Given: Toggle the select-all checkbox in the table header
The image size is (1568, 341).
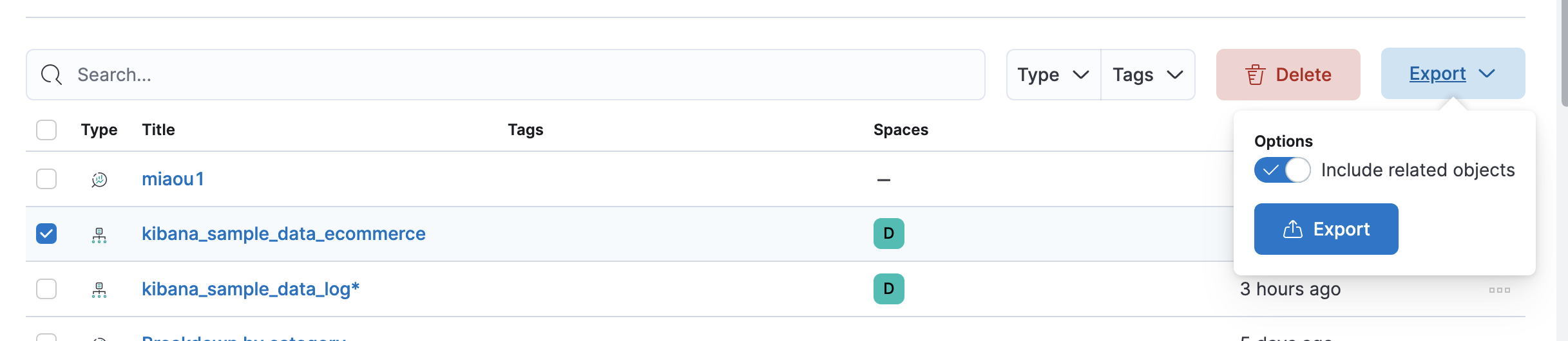Looking at the screenshot, I should pos(46,130).
